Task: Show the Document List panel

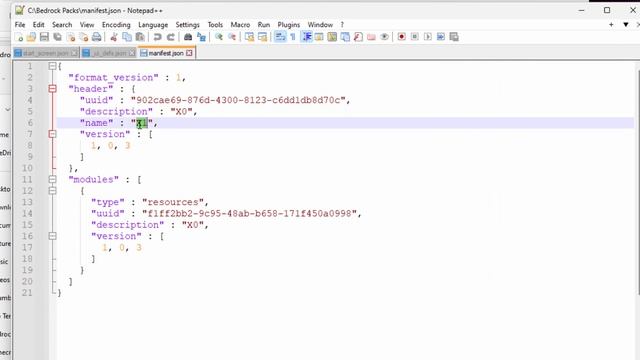Action: pos(345,37)
